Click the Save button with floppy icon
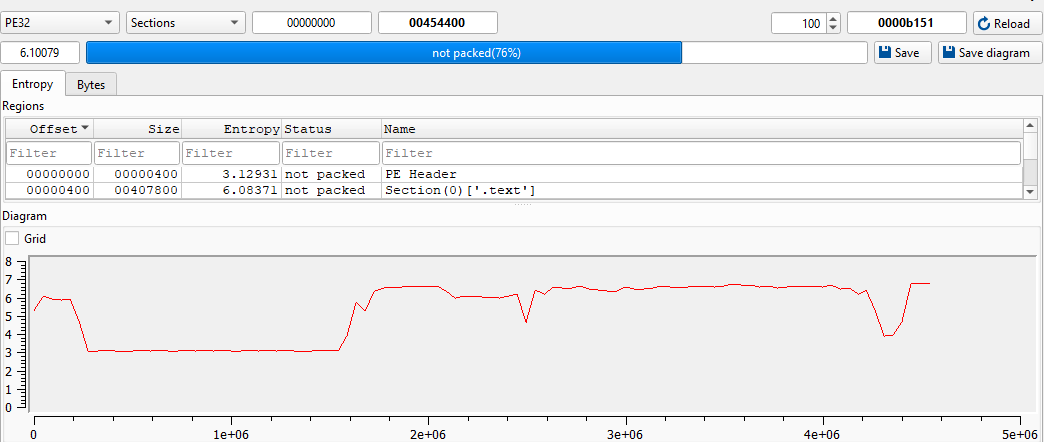The width and height of the screenshot is (1044, 442). (x=903, y=53)
